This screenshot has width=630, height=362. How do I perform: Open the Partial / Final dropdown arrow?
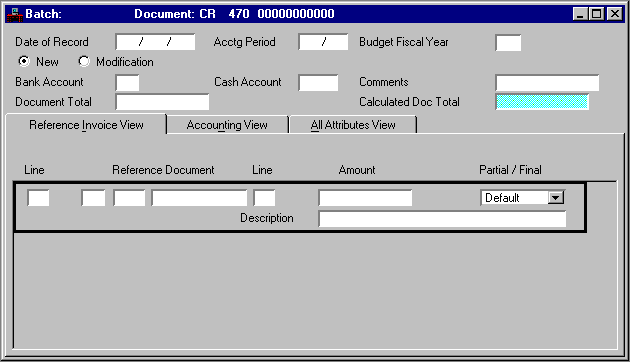556,198
